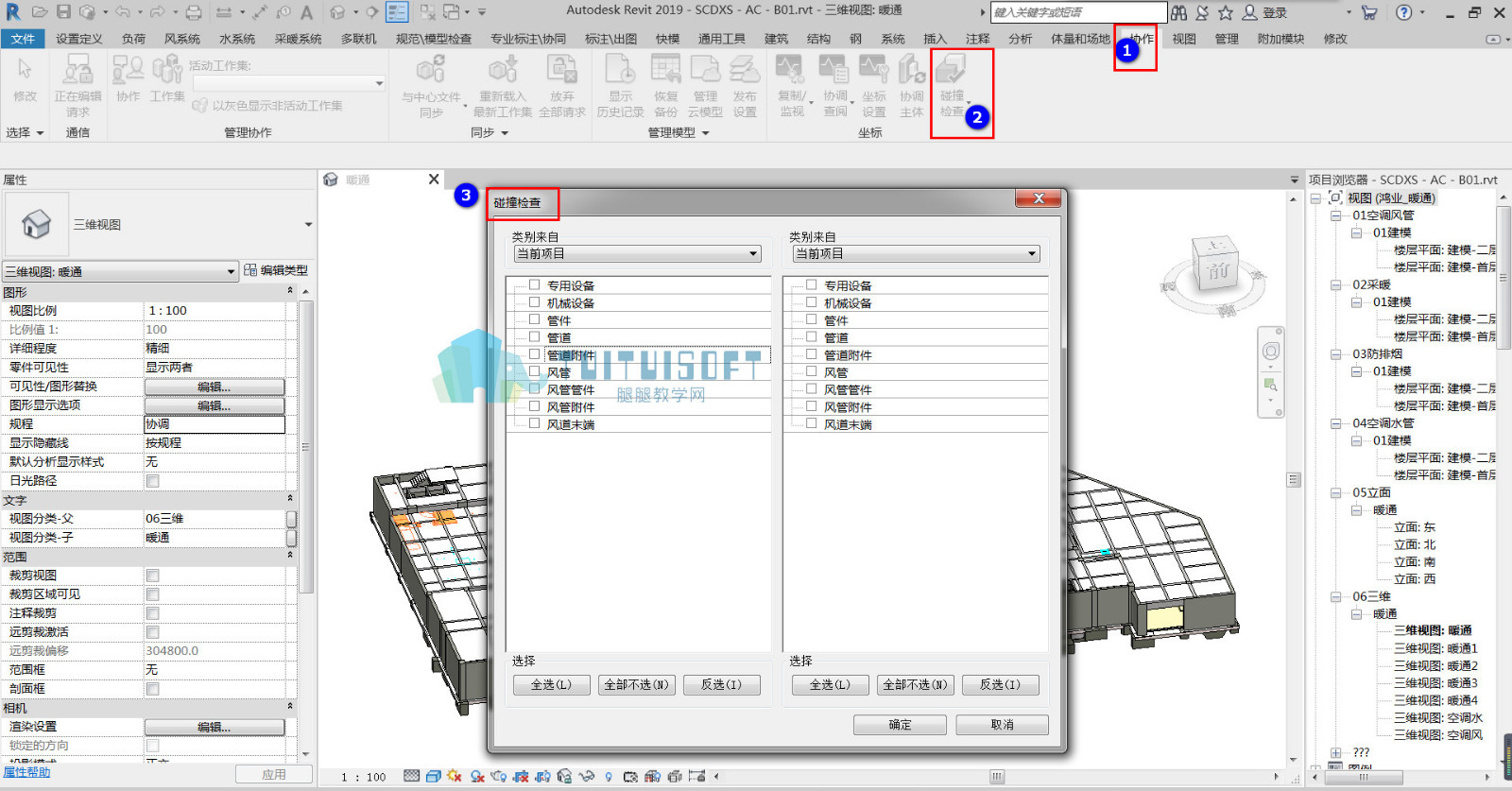1512x791 pixels.
Task: Click the 复制/监视 ribbon icon
Action: (791, 84)
